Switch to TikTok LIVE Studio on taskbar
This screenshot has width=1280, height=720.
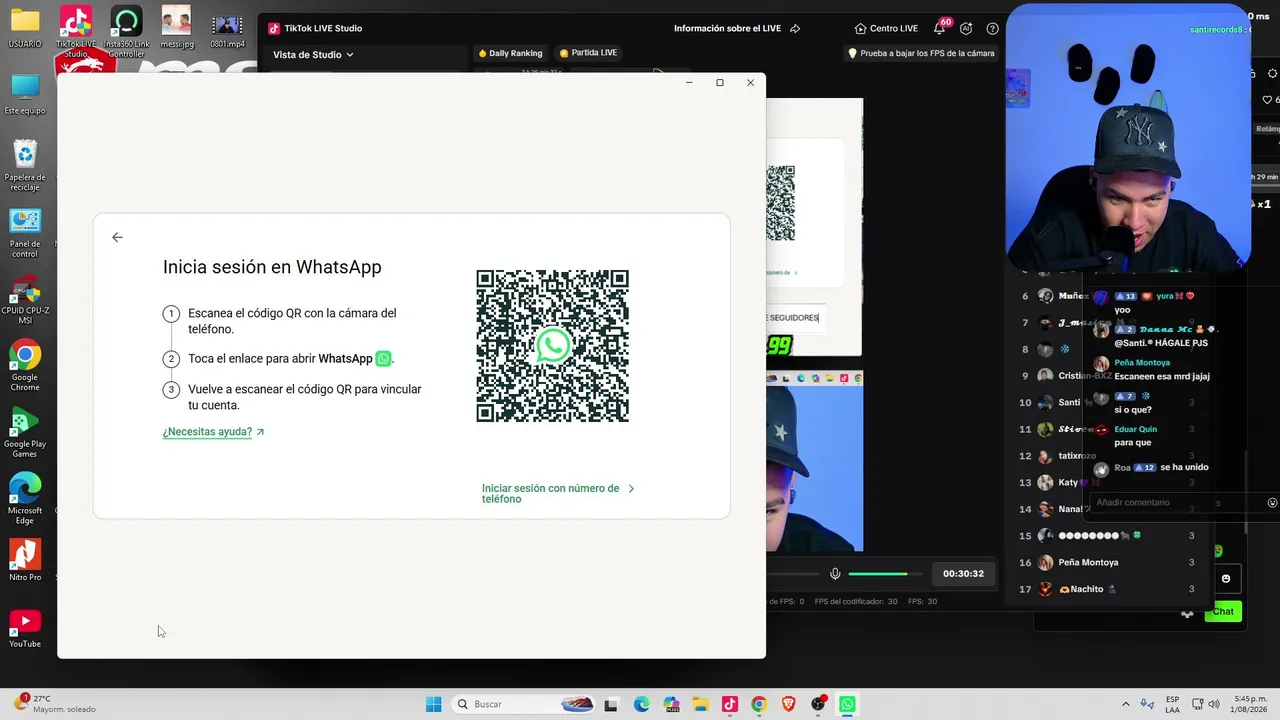pos(729,704)
